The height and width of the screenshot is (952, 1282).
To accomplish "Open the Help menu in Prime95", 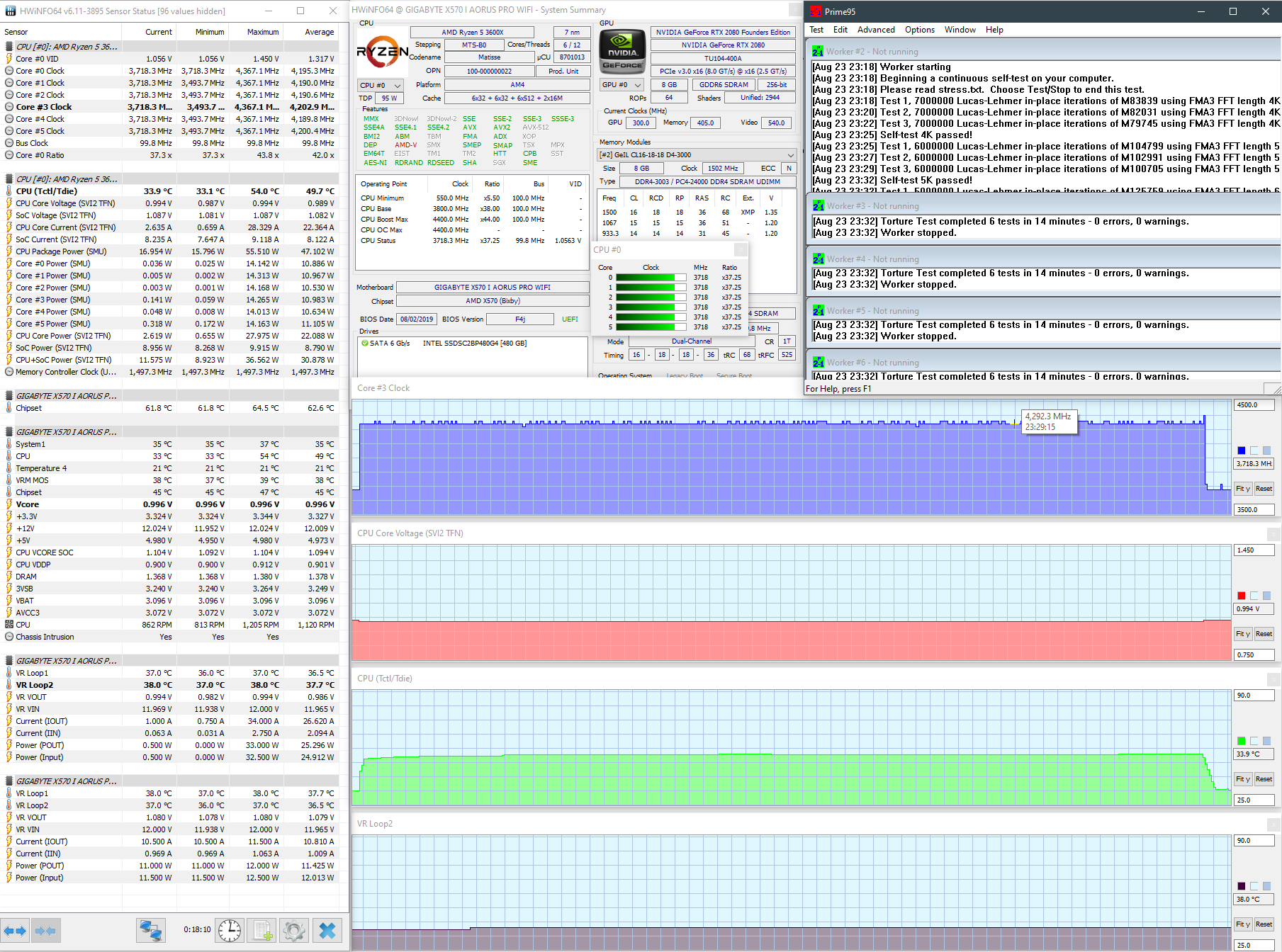I will (x=994, y=30).
